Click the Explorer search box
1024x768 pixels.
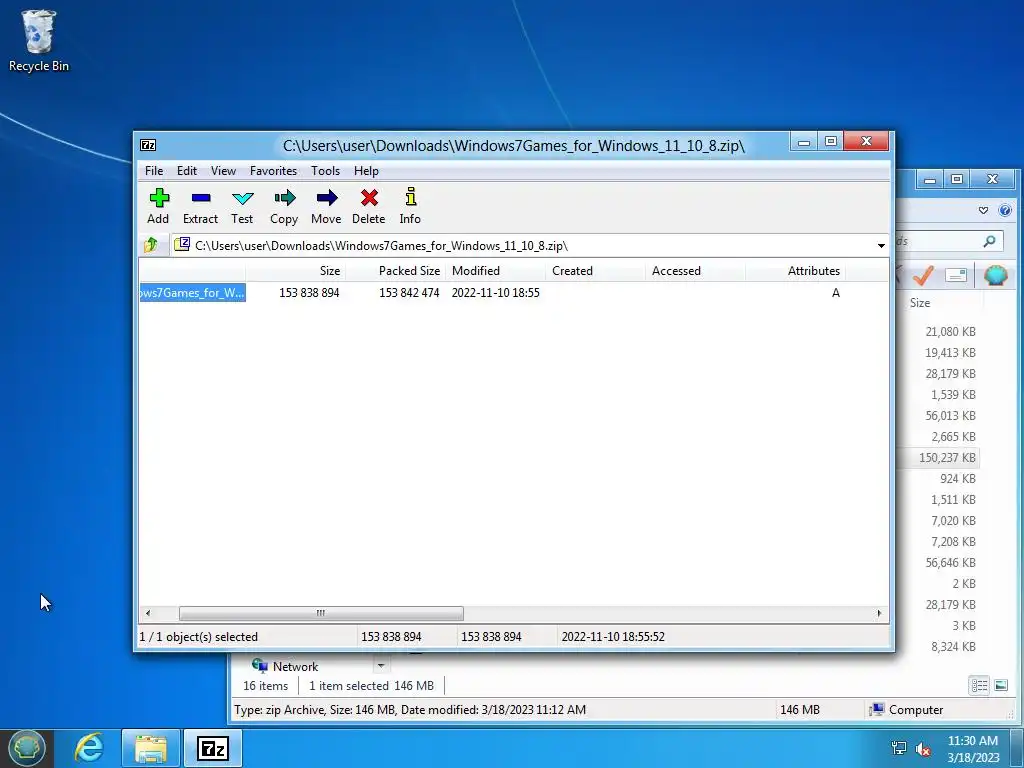click(x=948, y=241)
